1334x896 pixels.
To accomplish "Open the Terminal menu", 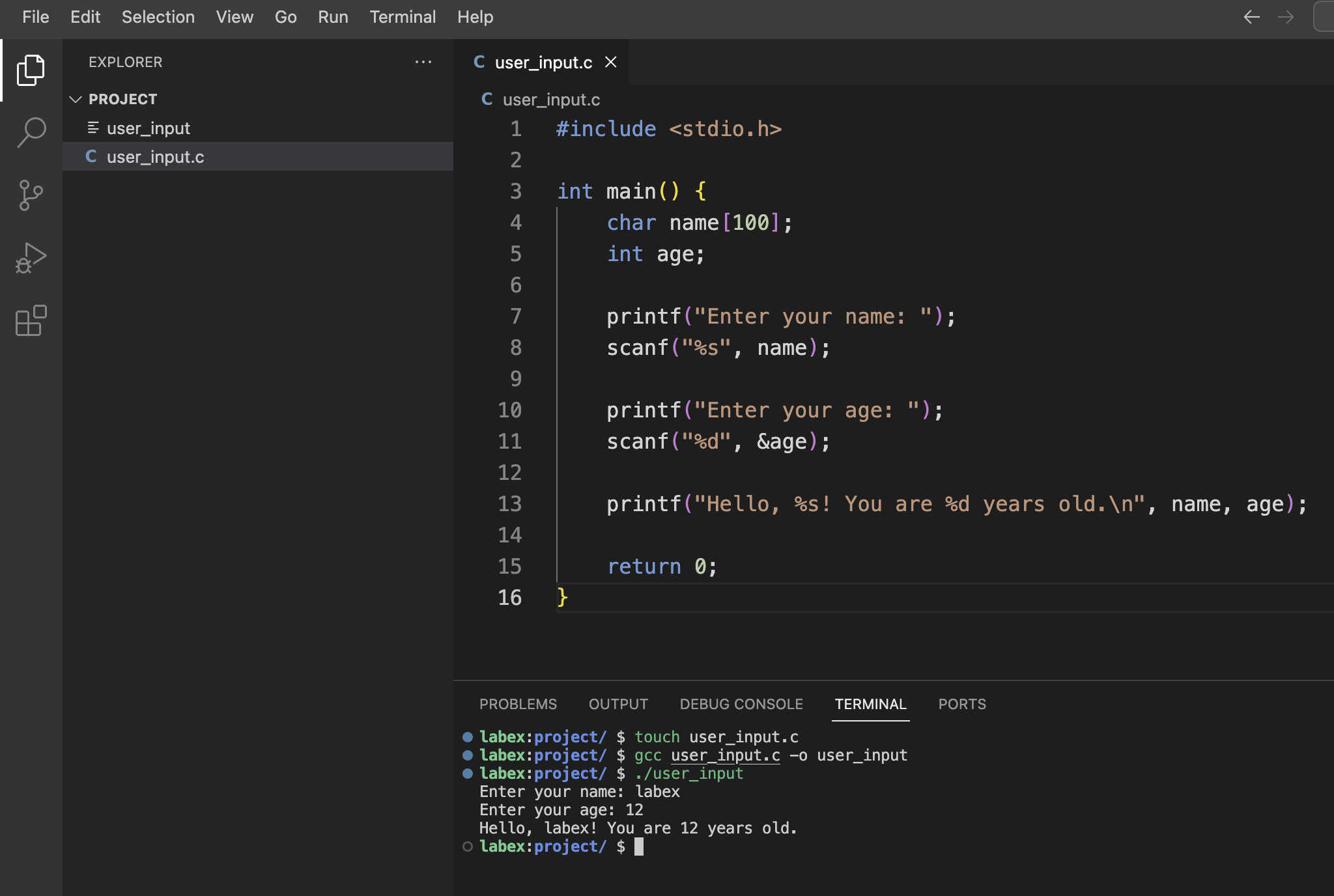I will (x=402, y=17).
